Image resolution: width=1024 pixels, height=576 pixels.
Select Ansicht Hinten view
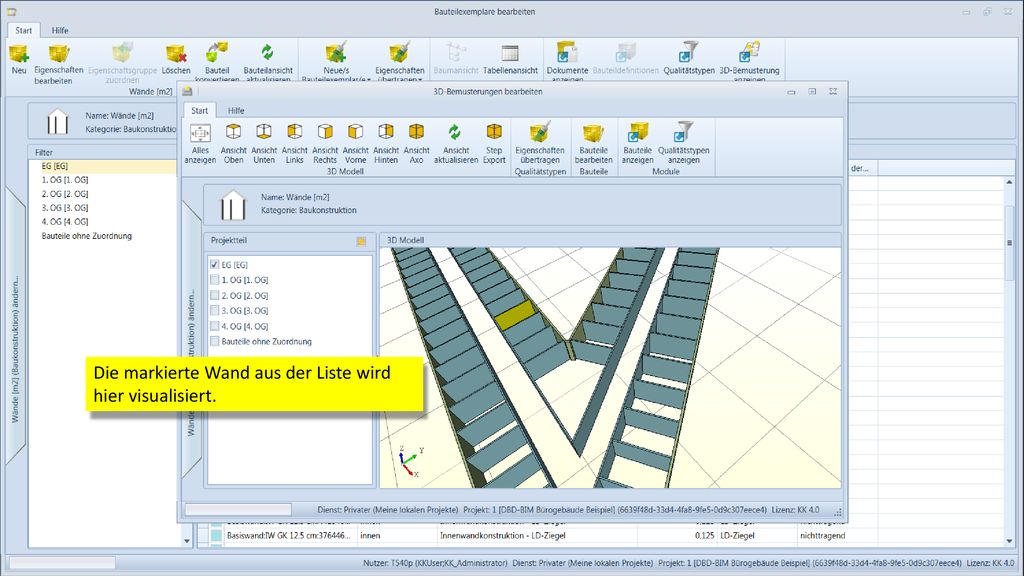386,144
